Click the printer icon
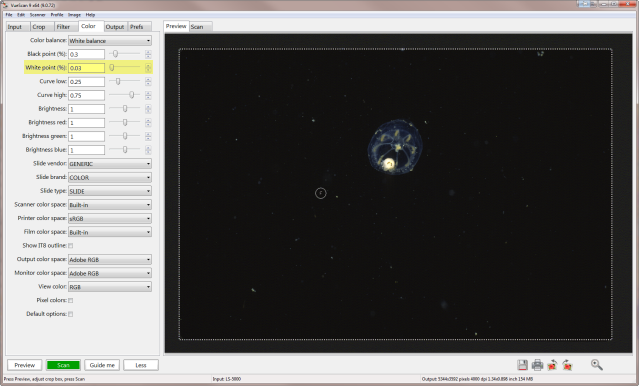The image size is (639, 386). (x=538, y=365)
